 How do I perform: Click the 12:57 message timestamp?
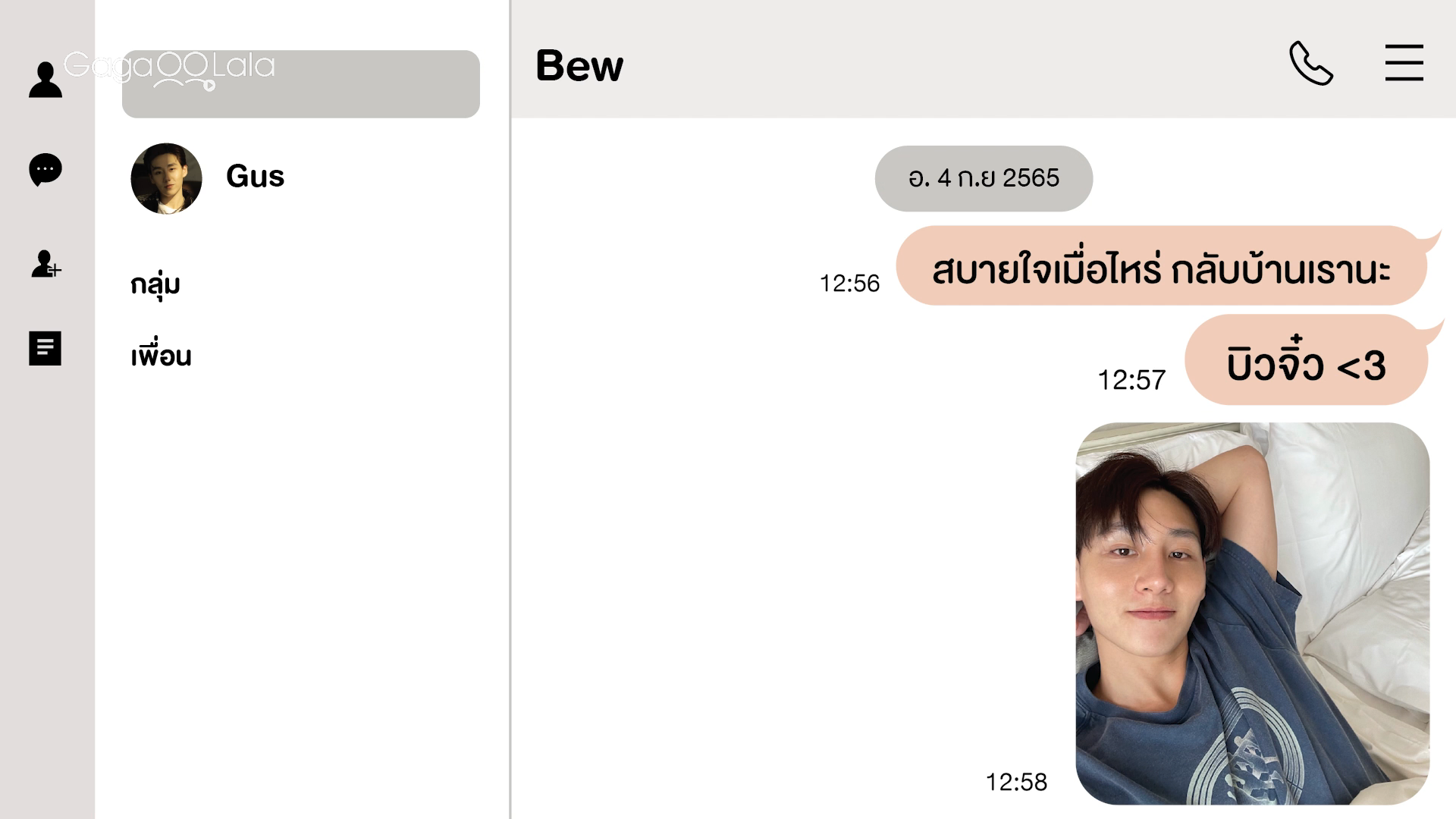(x=1131, y=380)
